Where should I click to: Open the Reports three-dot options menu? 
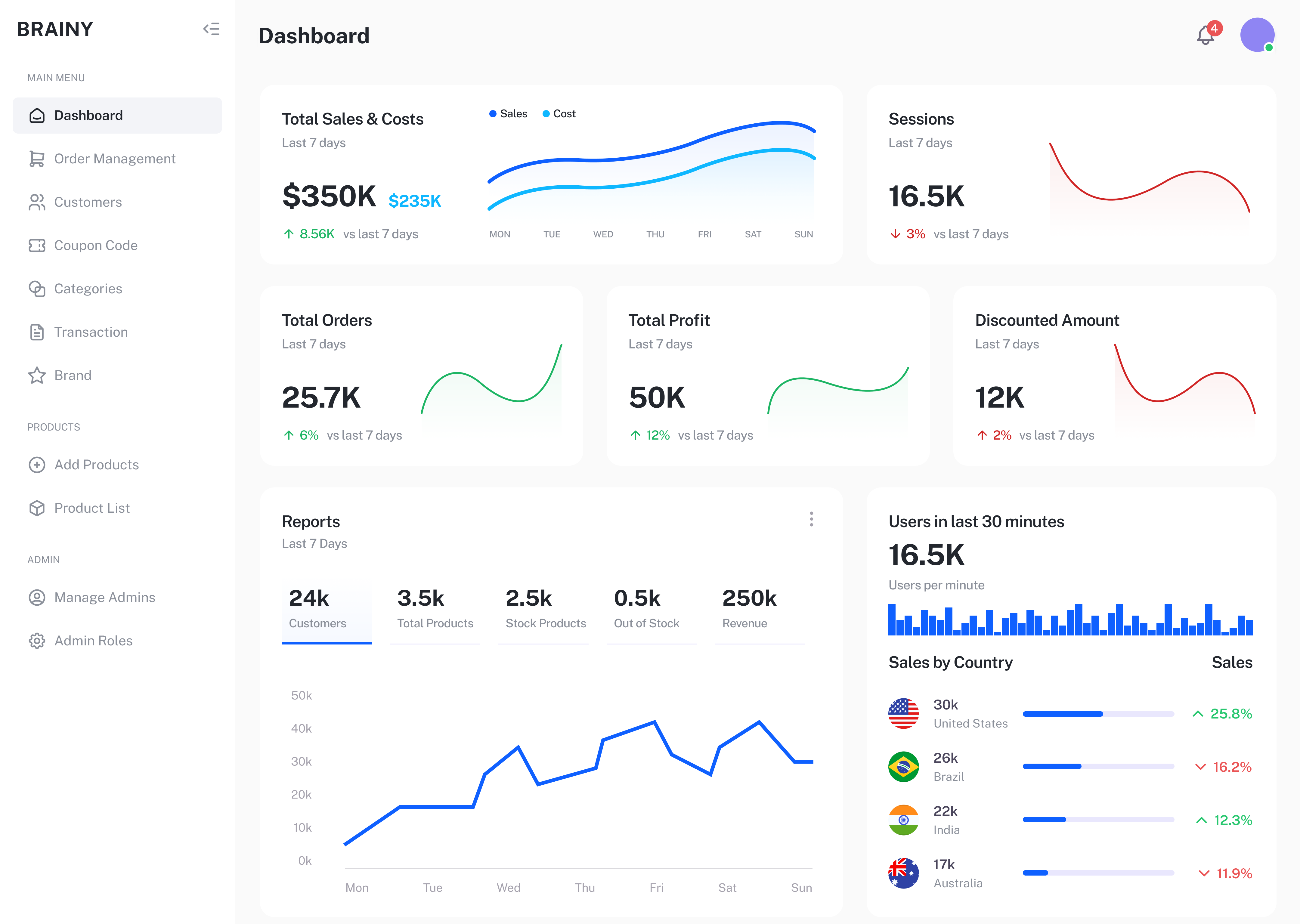(811, 519)
